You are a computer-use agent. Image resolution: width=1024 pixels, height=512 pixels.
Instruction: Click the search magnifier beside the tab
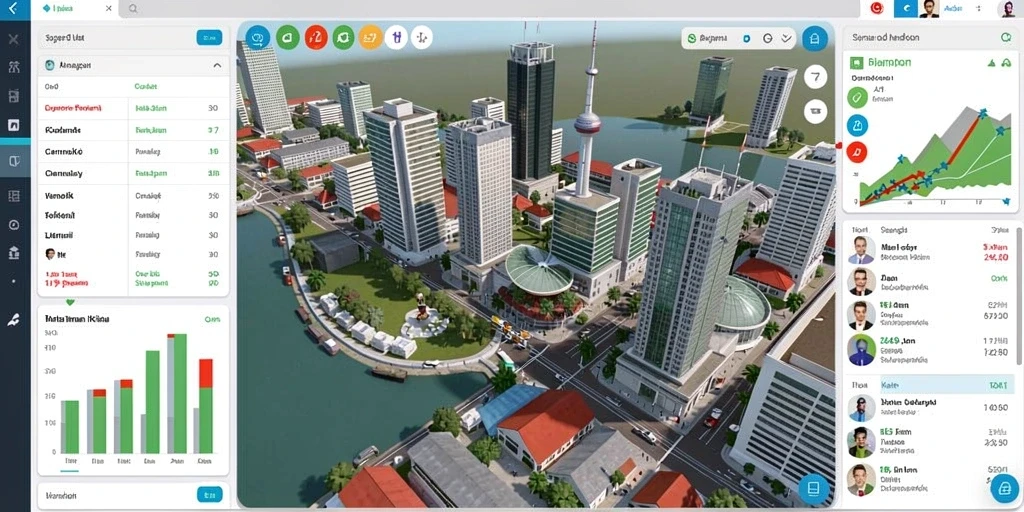pyautogui.click(x=133, y=8)
